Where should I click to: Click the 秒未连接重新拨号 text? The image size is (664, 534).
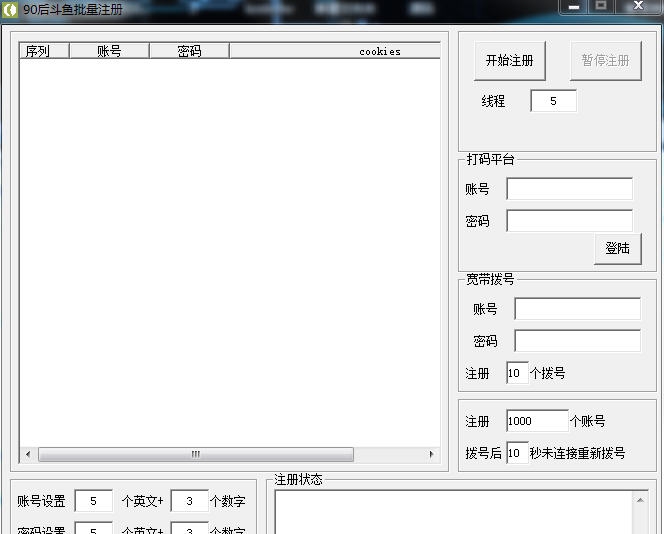[577, 453]
